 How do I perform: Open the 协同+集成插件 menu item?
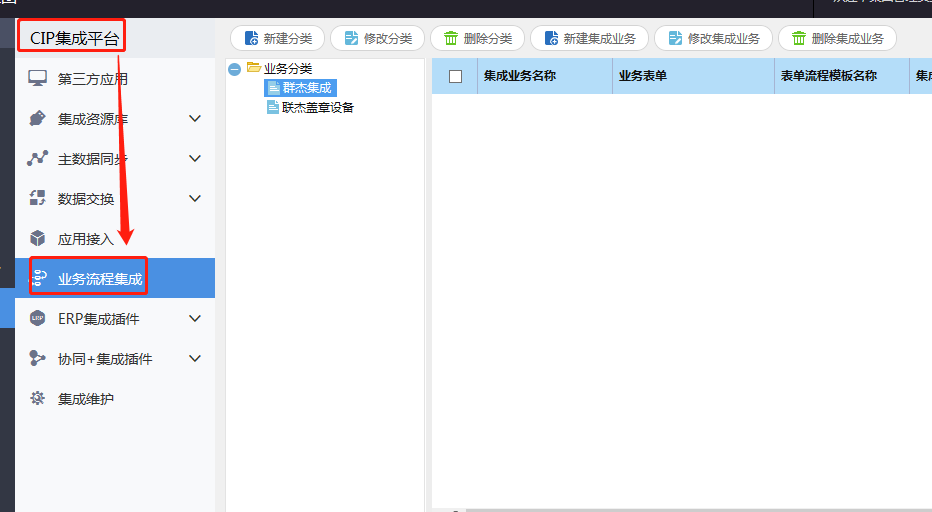[x=115, y=359]
